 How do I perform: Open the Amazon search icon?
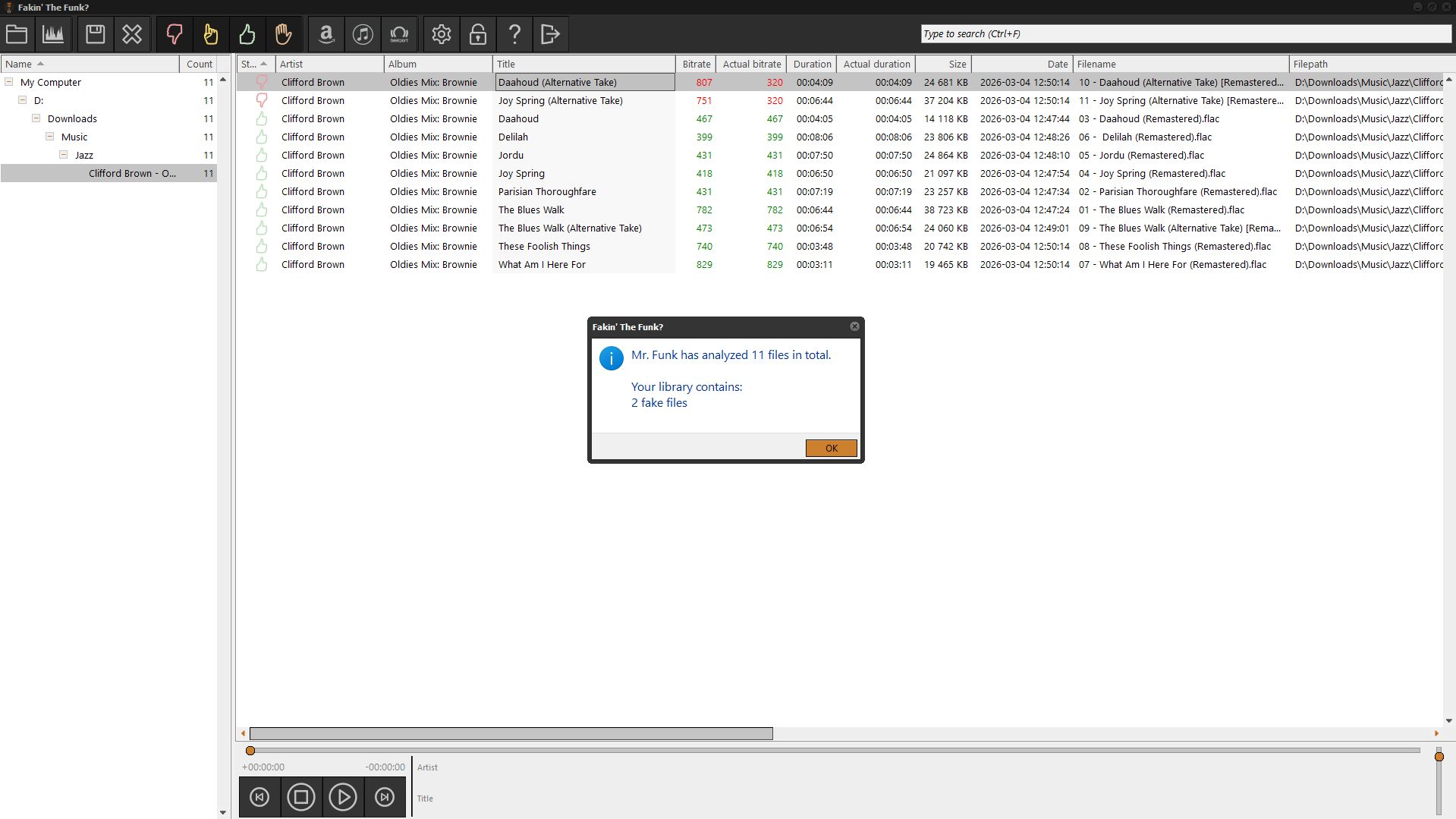click(x=326, y=34)
